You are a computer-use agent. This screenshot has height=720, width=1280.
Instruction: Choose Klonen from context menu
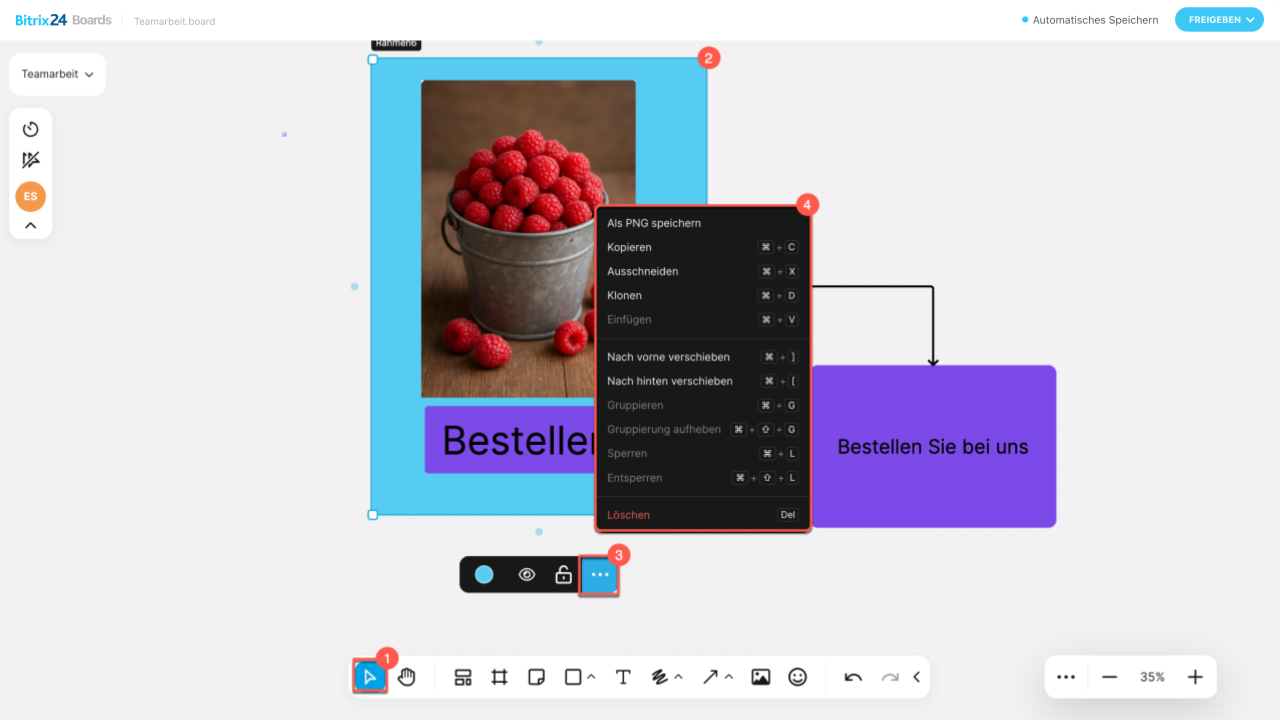703,295
